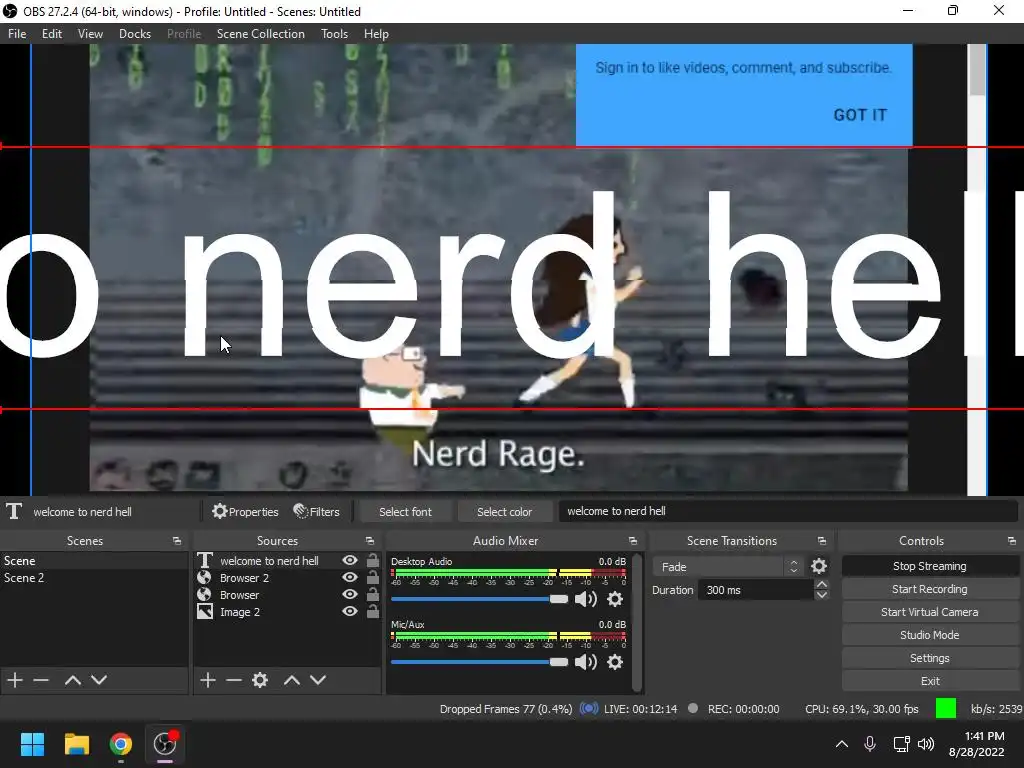
Task: Open the Fade transition properties gear
Action: 819,566
